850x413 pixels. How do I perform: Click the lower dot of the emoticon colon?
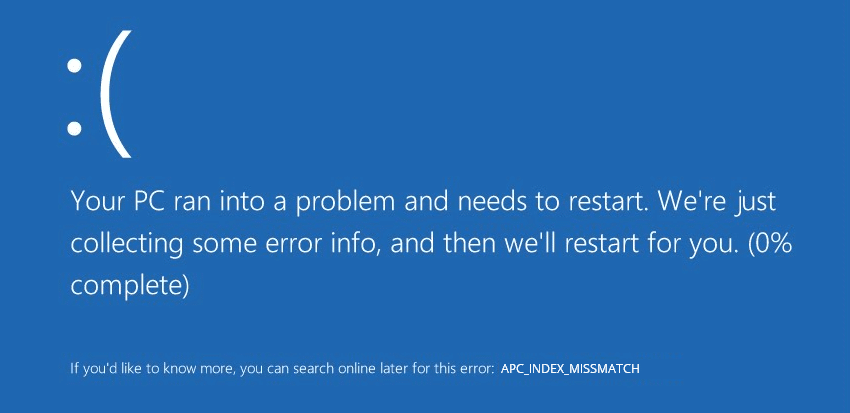(74, 128)
